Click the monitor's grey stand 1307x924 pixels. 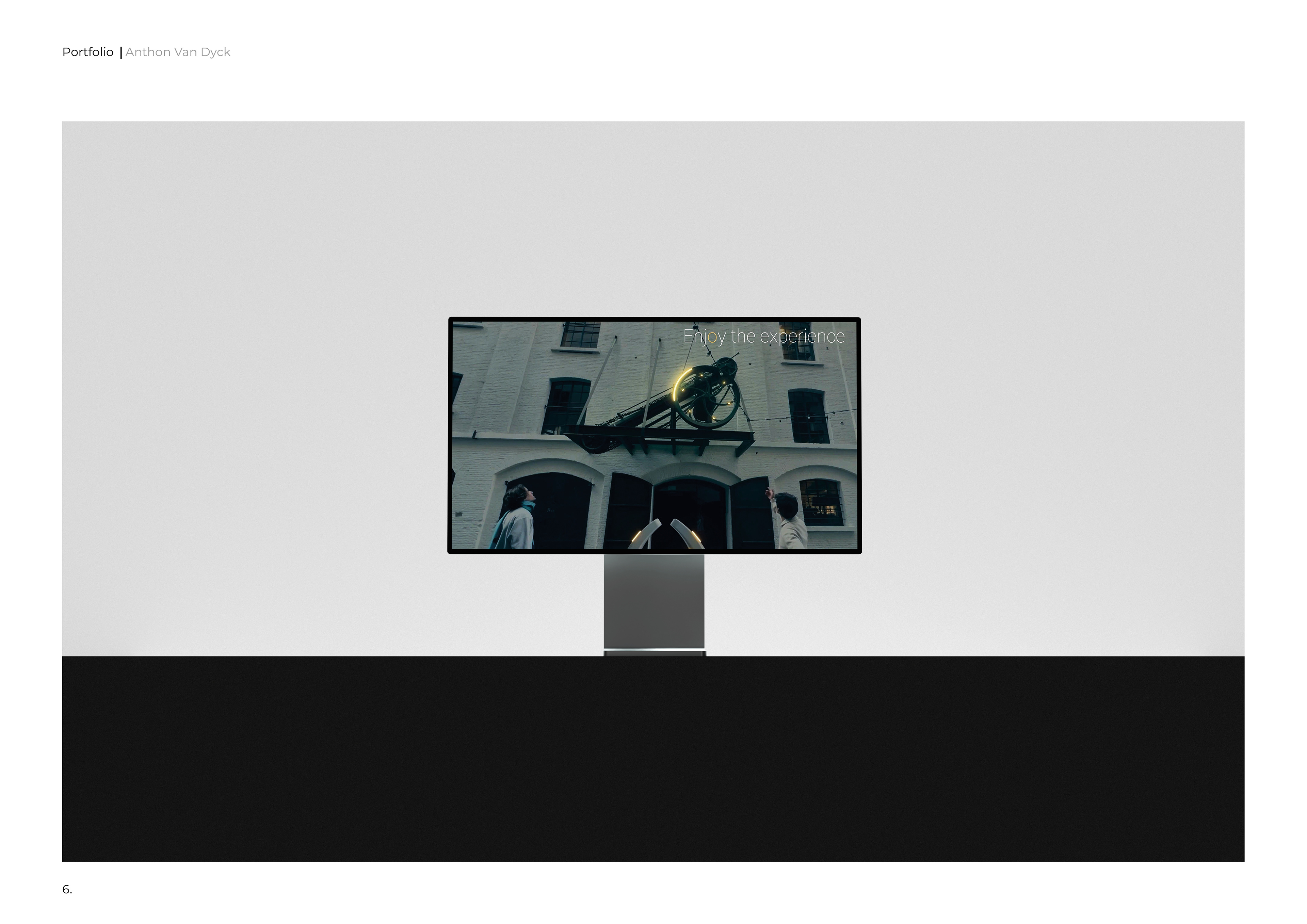pyautogui.click(x=653, y=603)
